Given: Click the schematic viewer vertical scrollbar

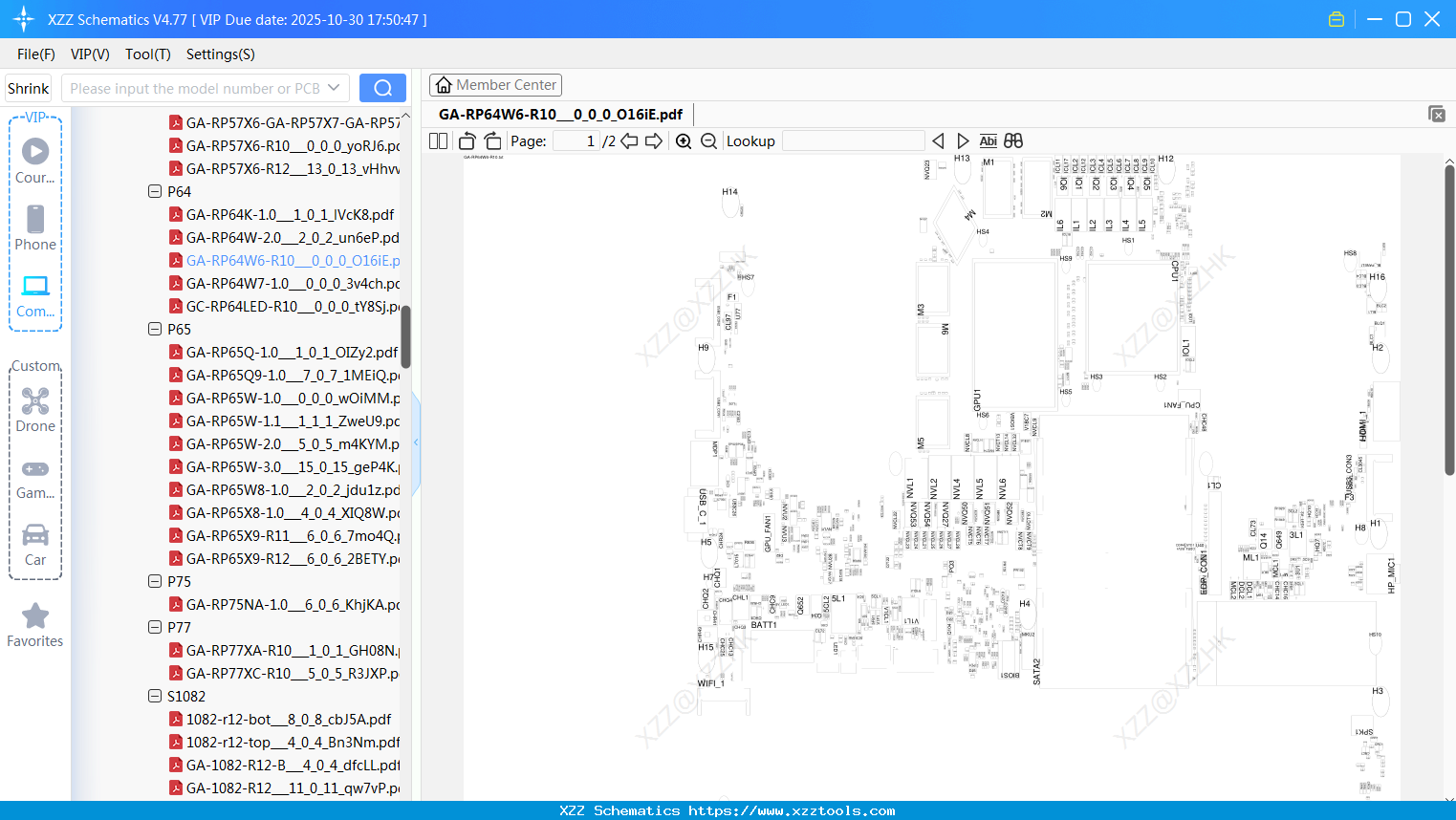Looking at the screenshot, I should click(1449, 320).
